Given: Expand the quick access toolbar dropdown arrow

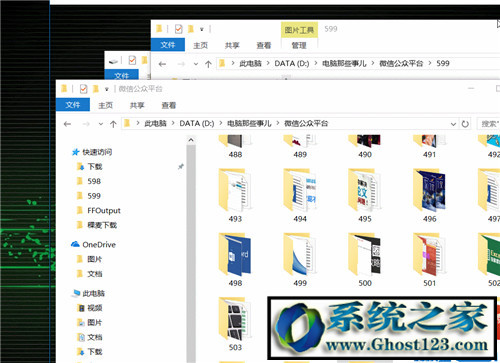Looking at the screenshot, I should 107,89.
